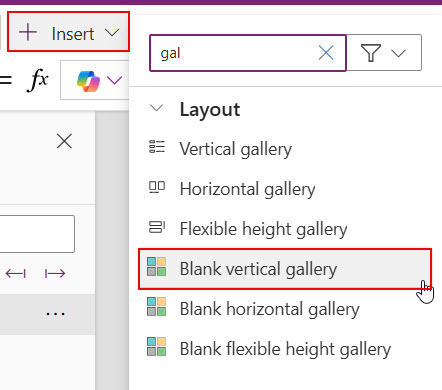Clear the 'gal' search text
This screenshot has height=390, width=442.
point(326,53)
